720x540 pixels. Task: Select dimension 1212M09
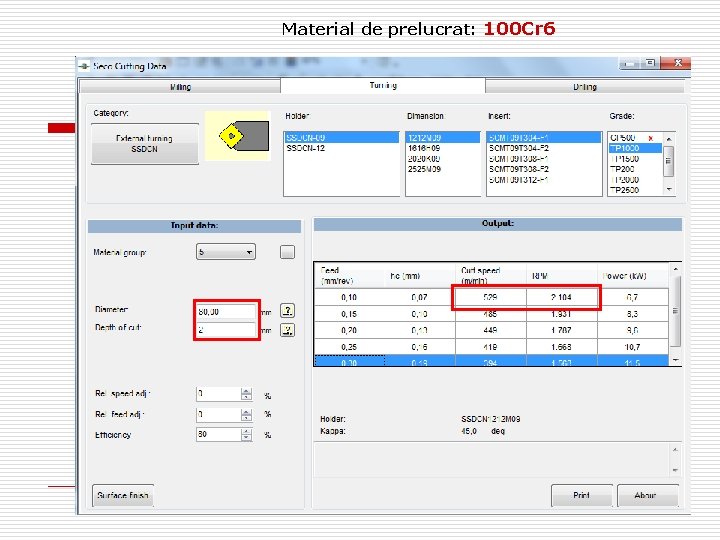[442, 137]
